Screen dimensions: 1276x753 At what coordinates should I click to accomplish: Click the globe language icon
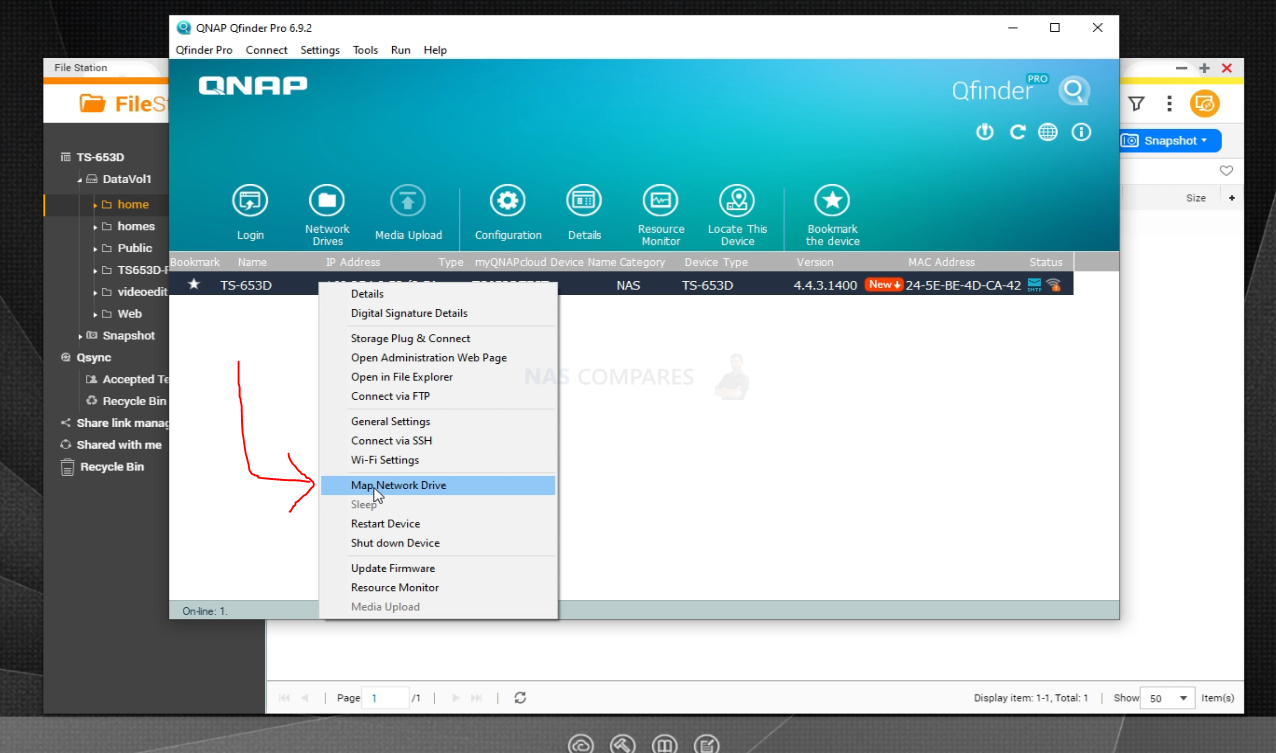point(1048,132)
